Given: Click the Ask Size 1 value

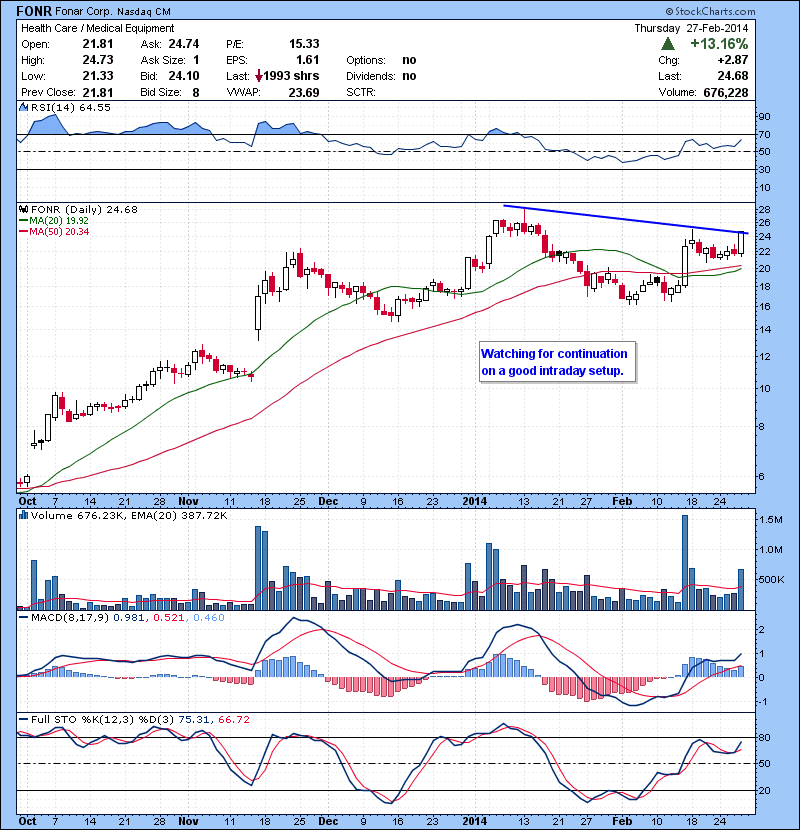Looking at the screenshot, I should coord(196,60).
